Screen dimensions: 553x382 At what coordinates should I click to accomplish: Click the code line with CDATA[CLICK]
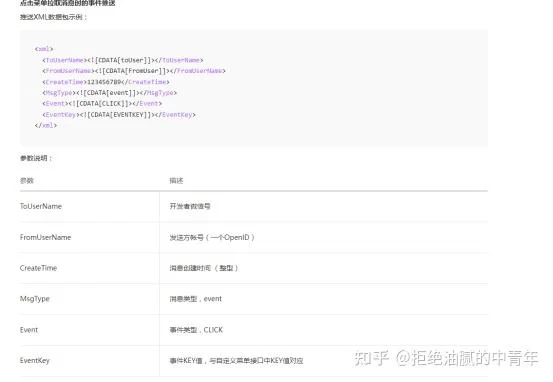click(102, 104)
